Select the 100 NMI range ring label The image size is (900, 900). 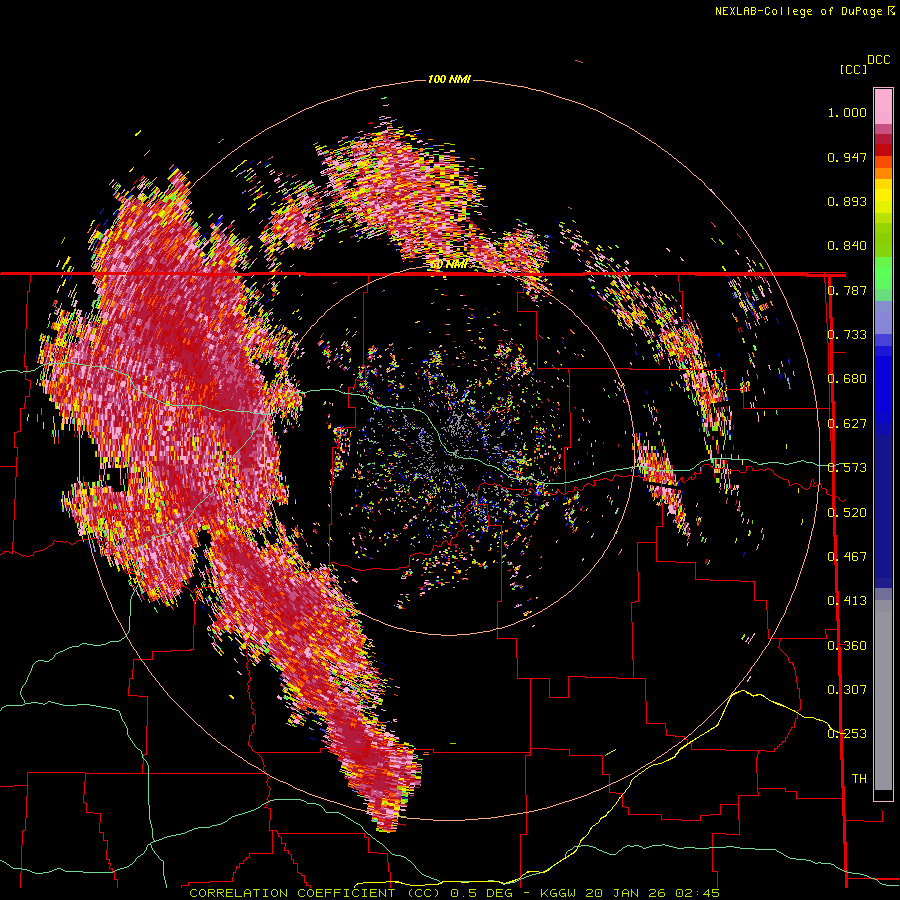[449, 79]
